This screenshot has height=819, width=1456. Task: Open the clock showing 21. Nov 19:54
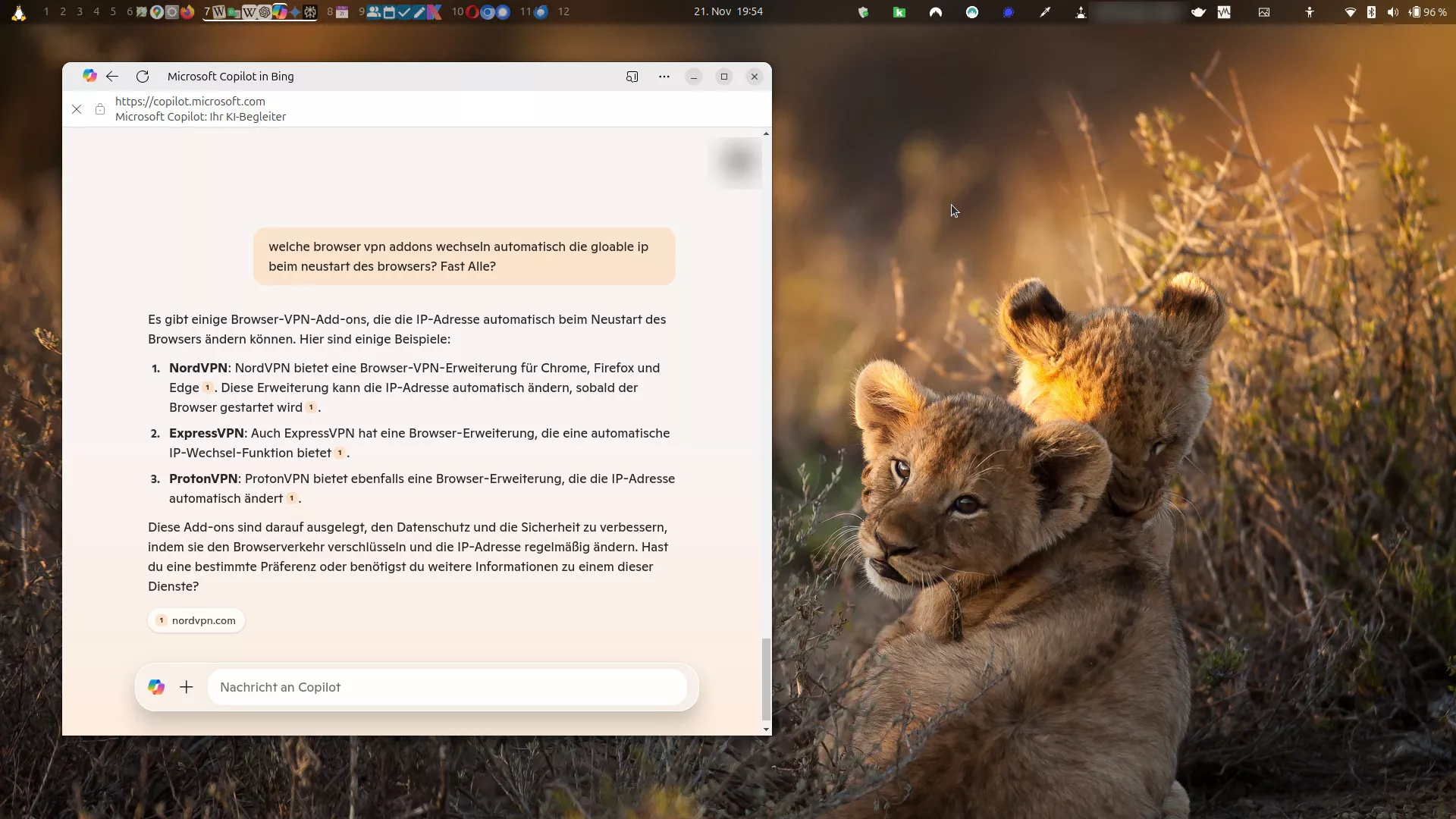(728, 12)
